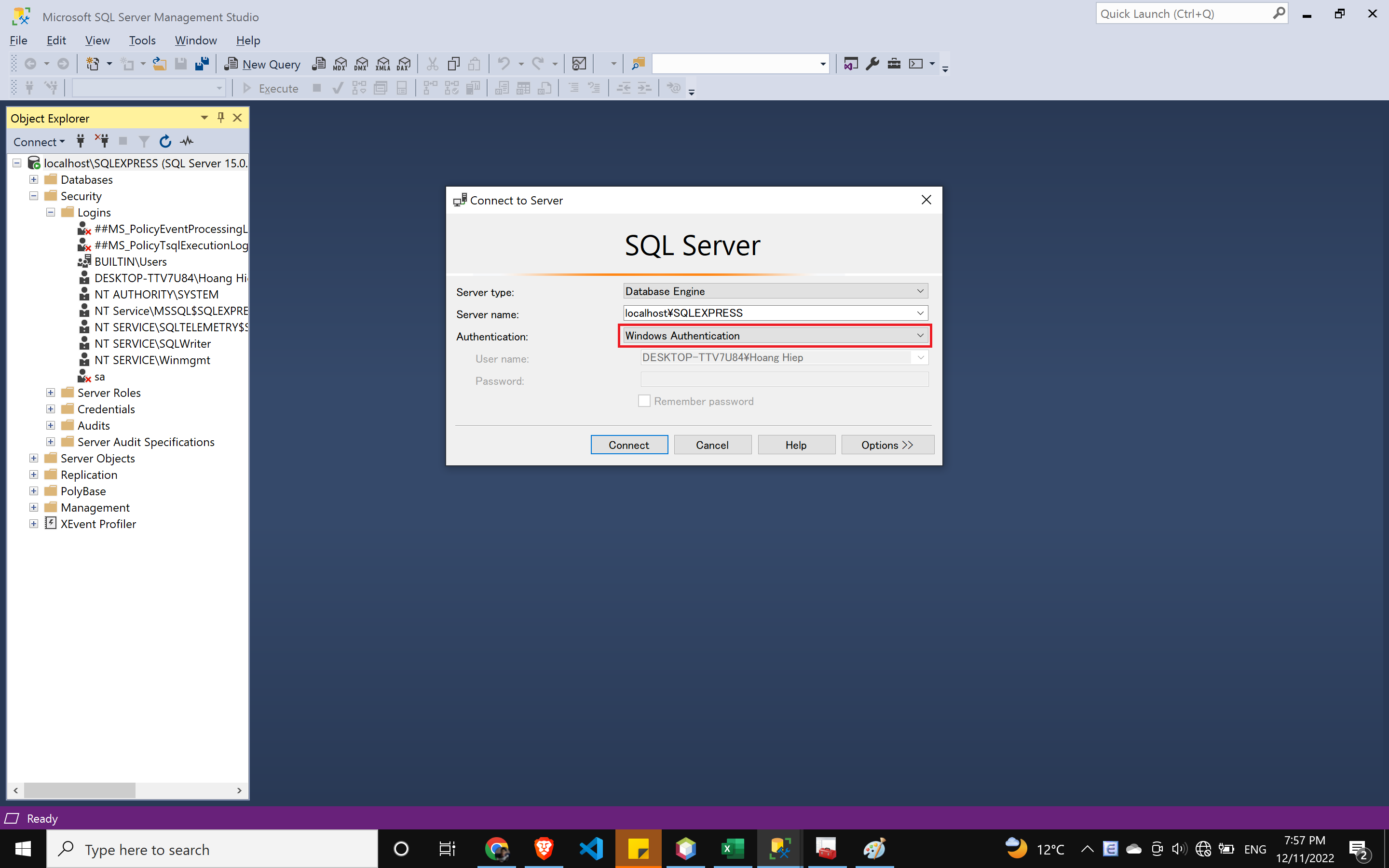Expand the Server Roles folder
This screenshot has width=1389, height=868.
pos(51,393)
